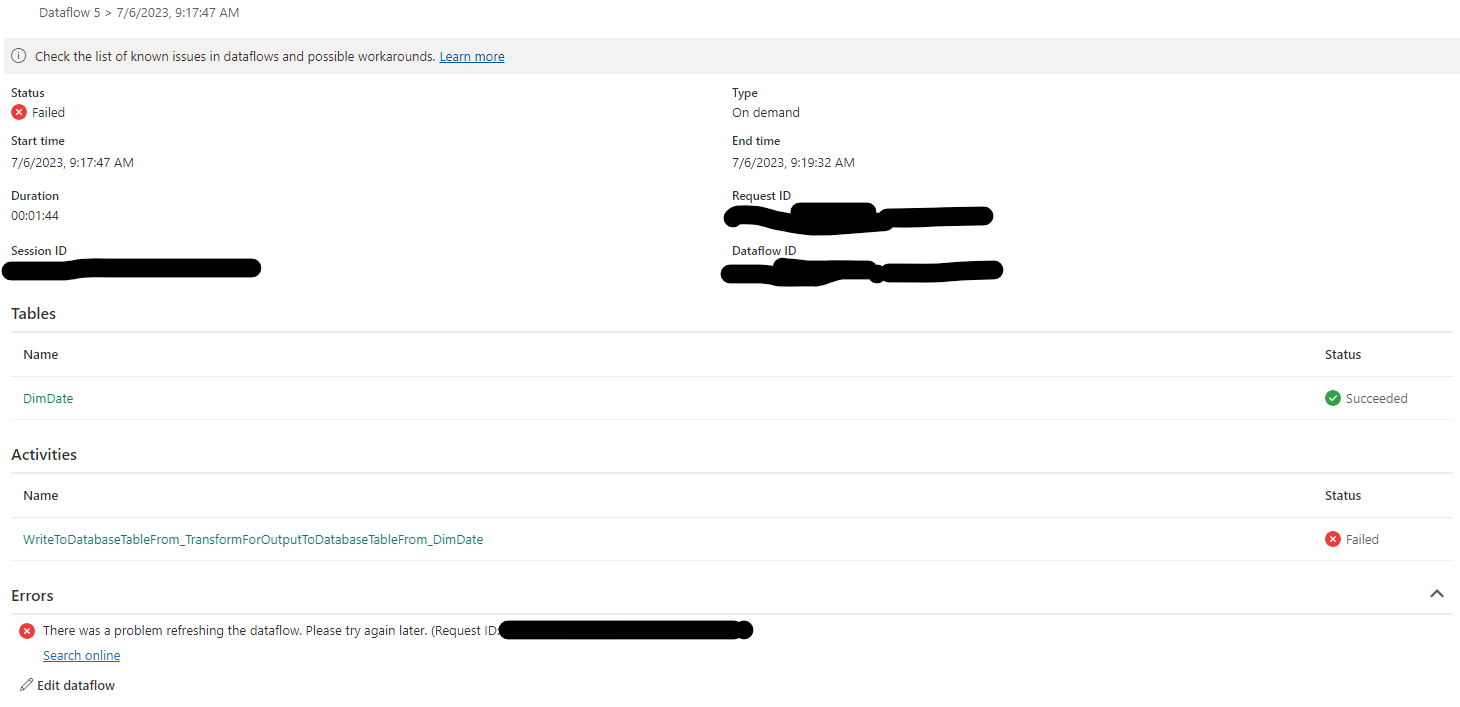Collapse the Errors section with the chevron

pyautogui.click(x=1437, y=594)
